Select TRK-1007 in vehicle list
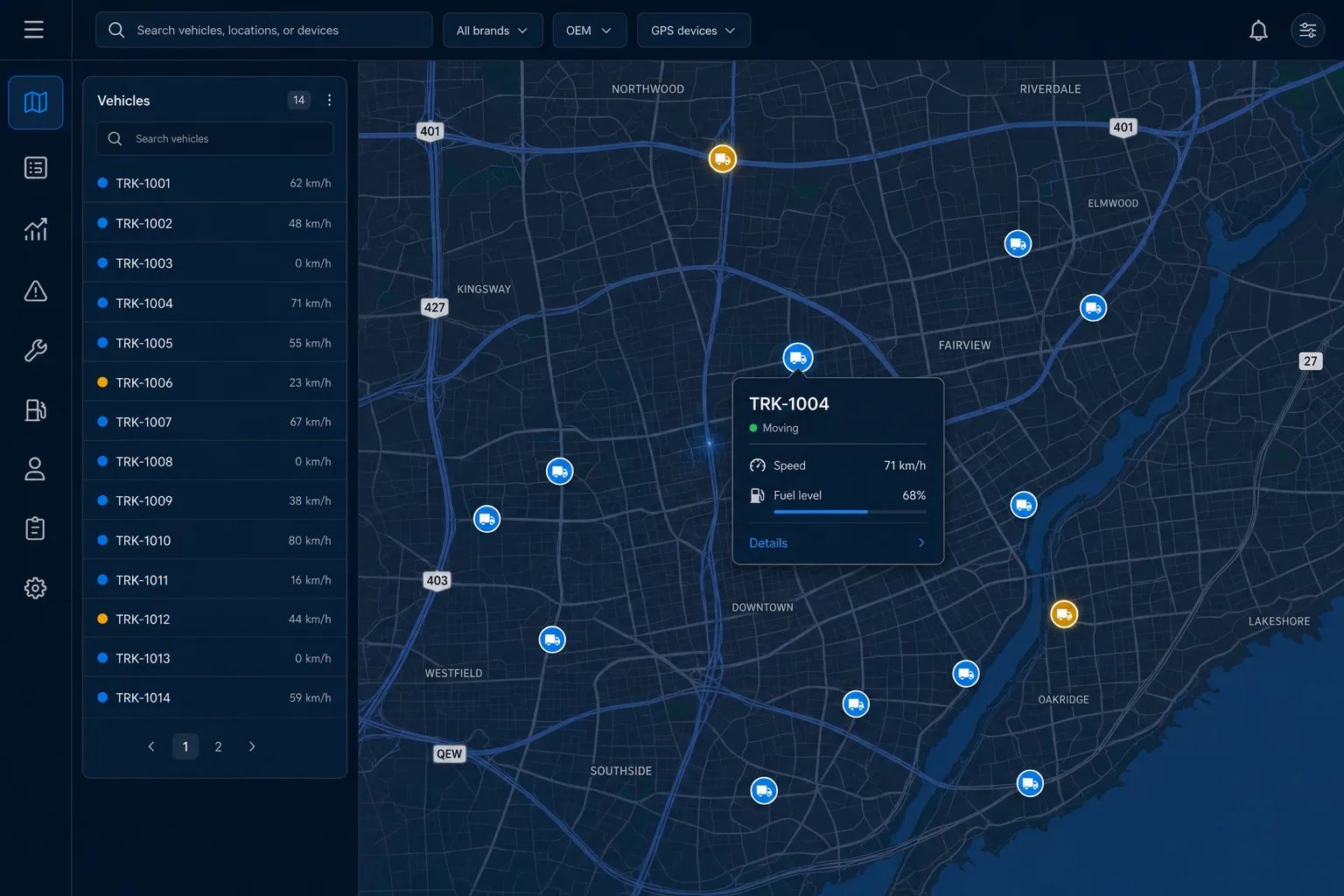The width and height of the screenshot is (1344, 896). [214, 422]
